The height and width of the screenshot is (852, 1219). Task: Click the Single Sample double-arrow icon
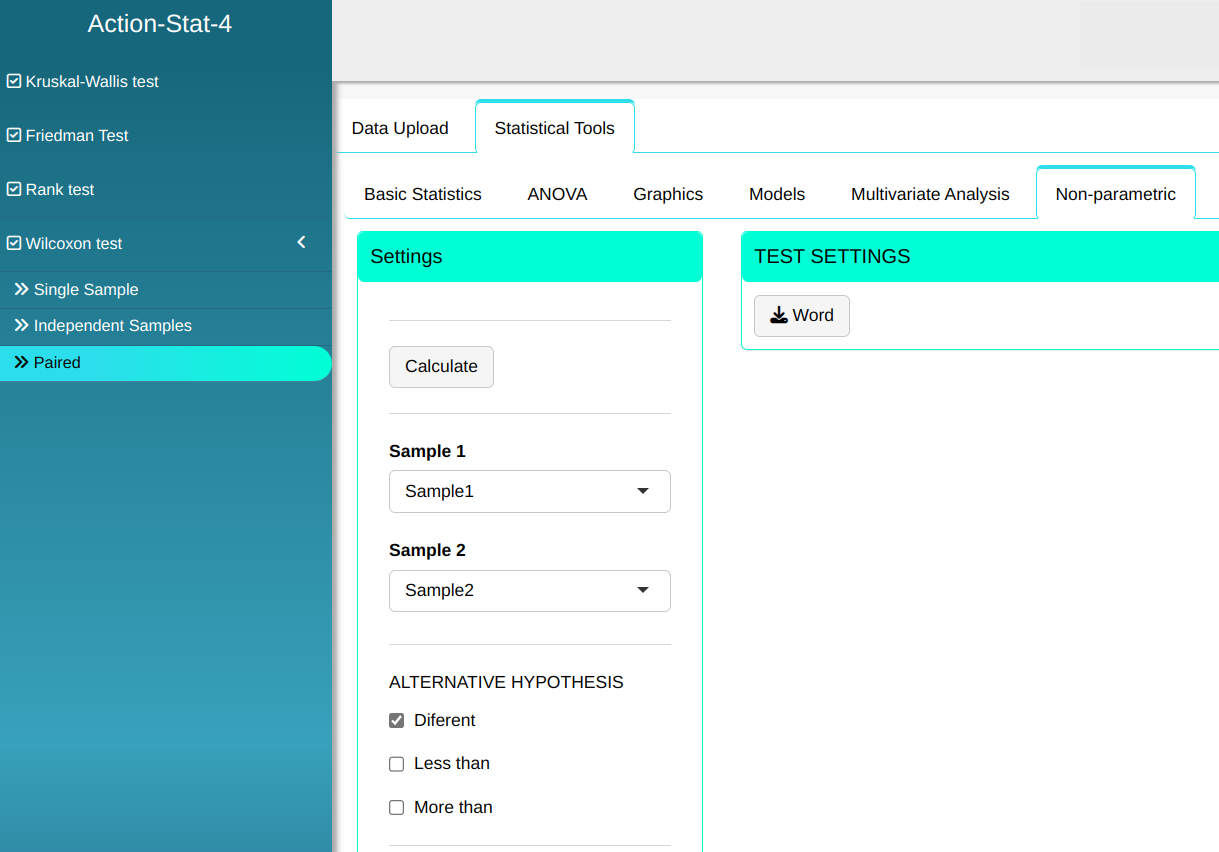(x=21, y=290)
